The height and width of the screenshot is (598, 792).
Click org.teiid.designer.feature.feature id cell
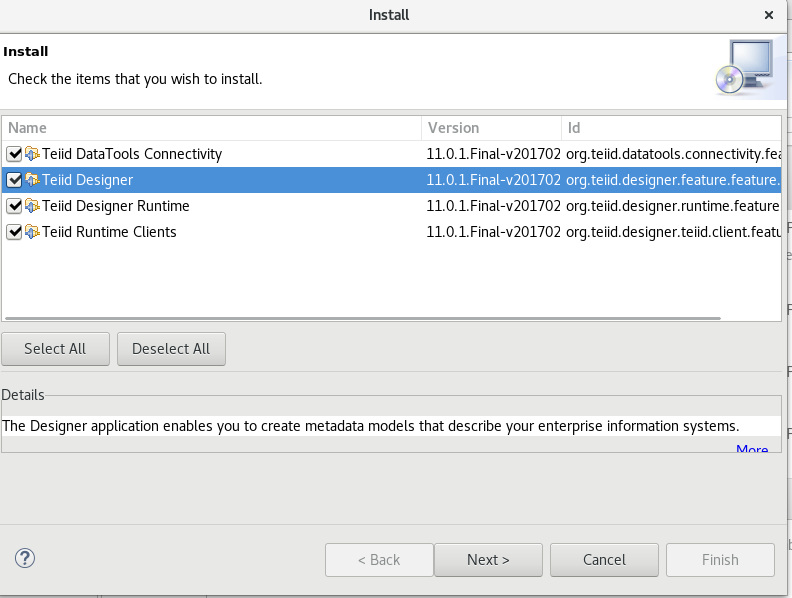[x=673, y=180]
